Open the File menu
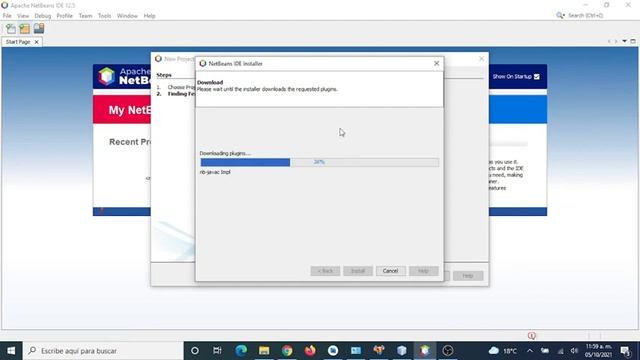Viewport: 640px width, 360px height. click(x=7, y=16)
